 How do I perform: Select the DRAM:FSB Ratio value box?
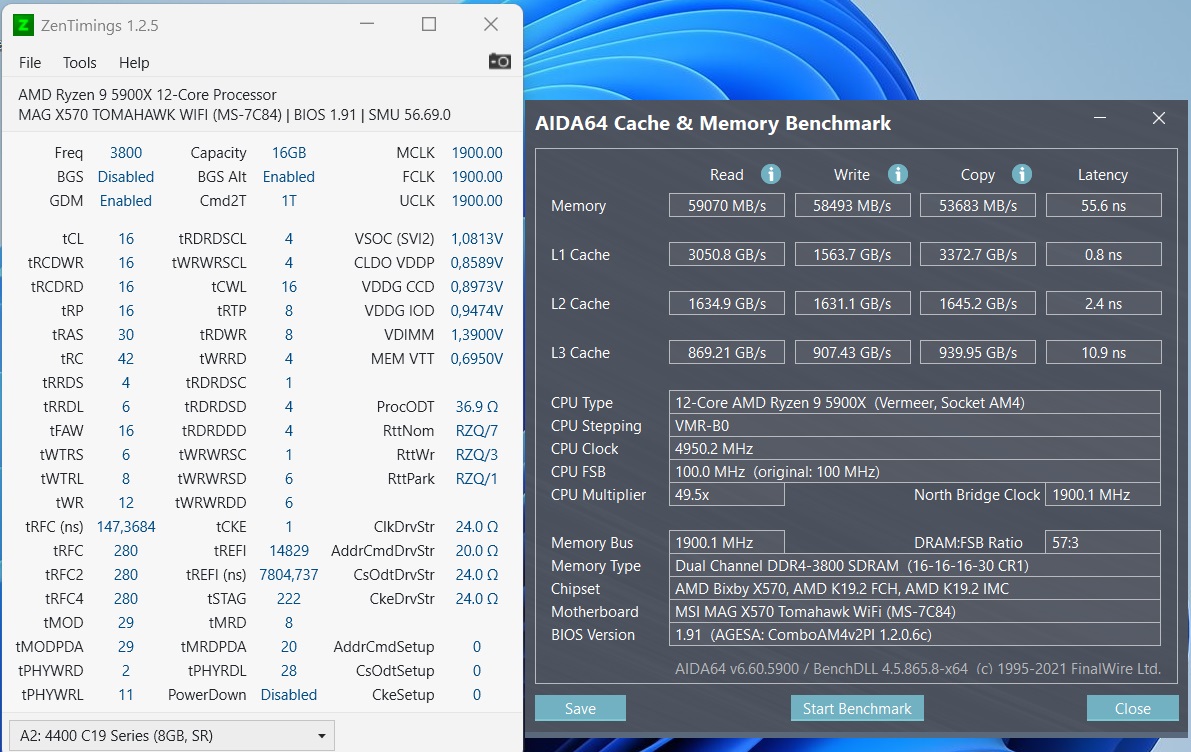1103,542
